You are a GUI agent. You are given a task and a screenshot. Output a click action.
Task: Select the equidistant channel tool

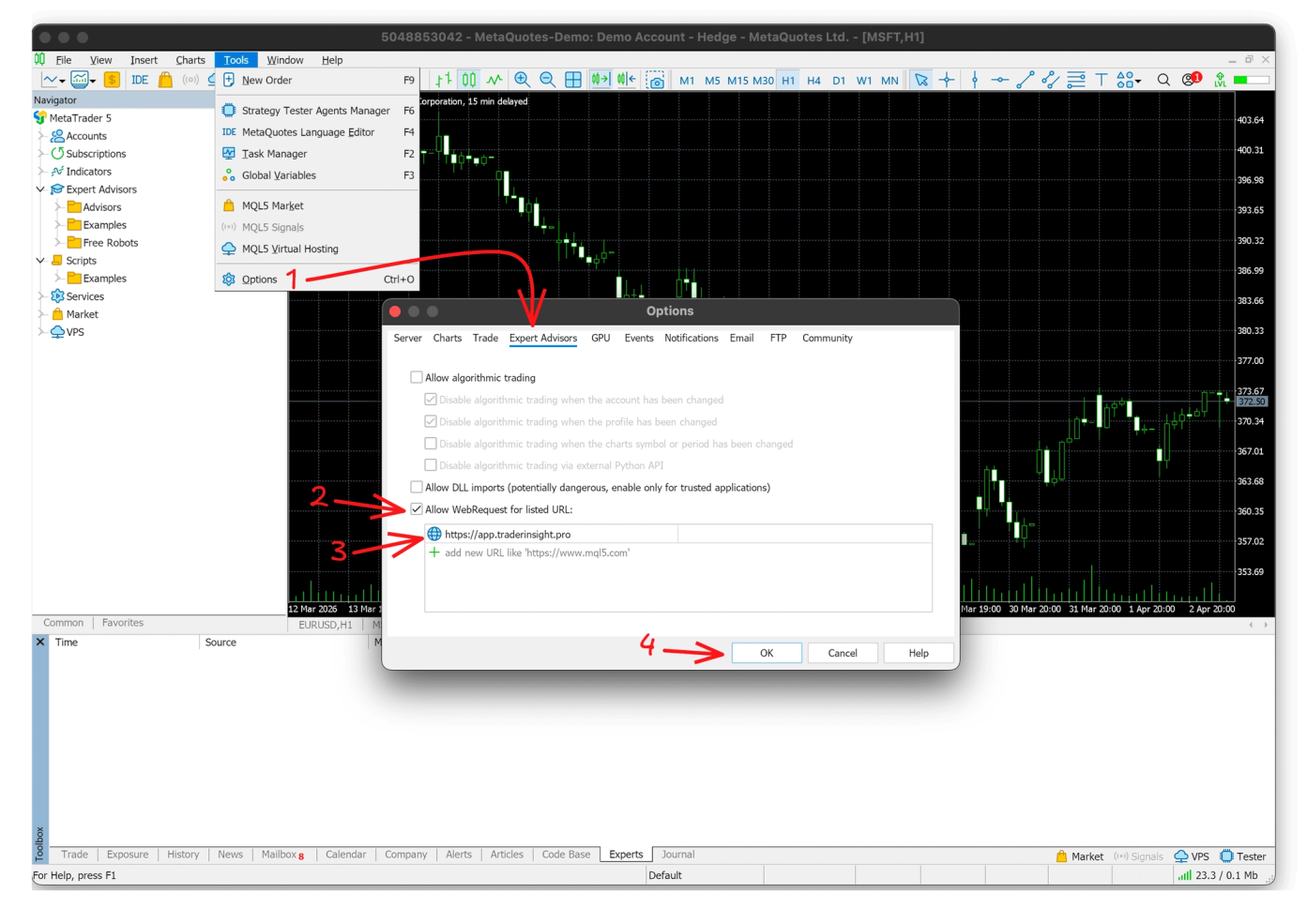pyautogui.click(x=1051, y=80)
